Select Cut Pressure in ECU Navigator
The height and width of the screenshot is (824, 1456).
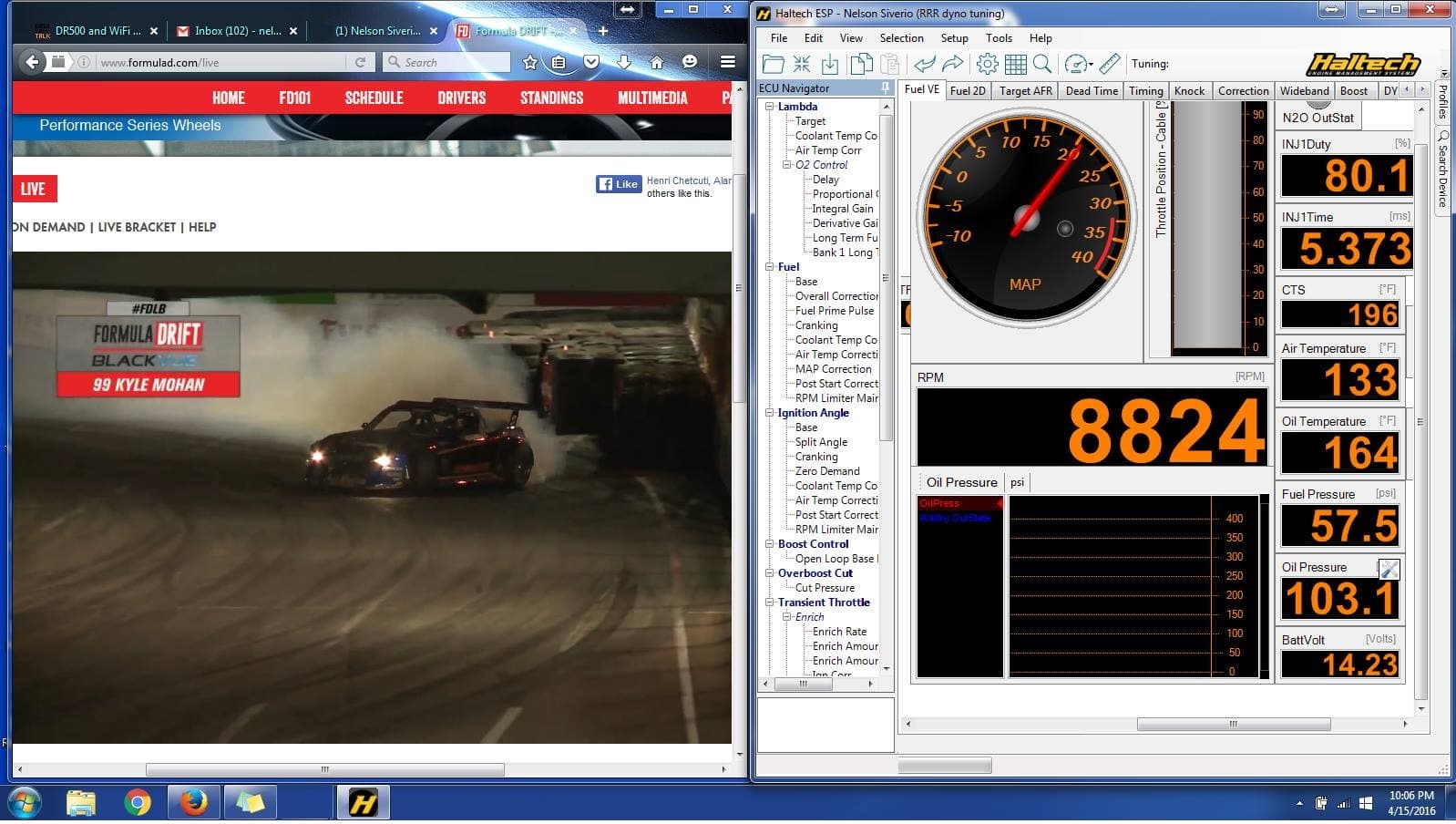point(825,588)
